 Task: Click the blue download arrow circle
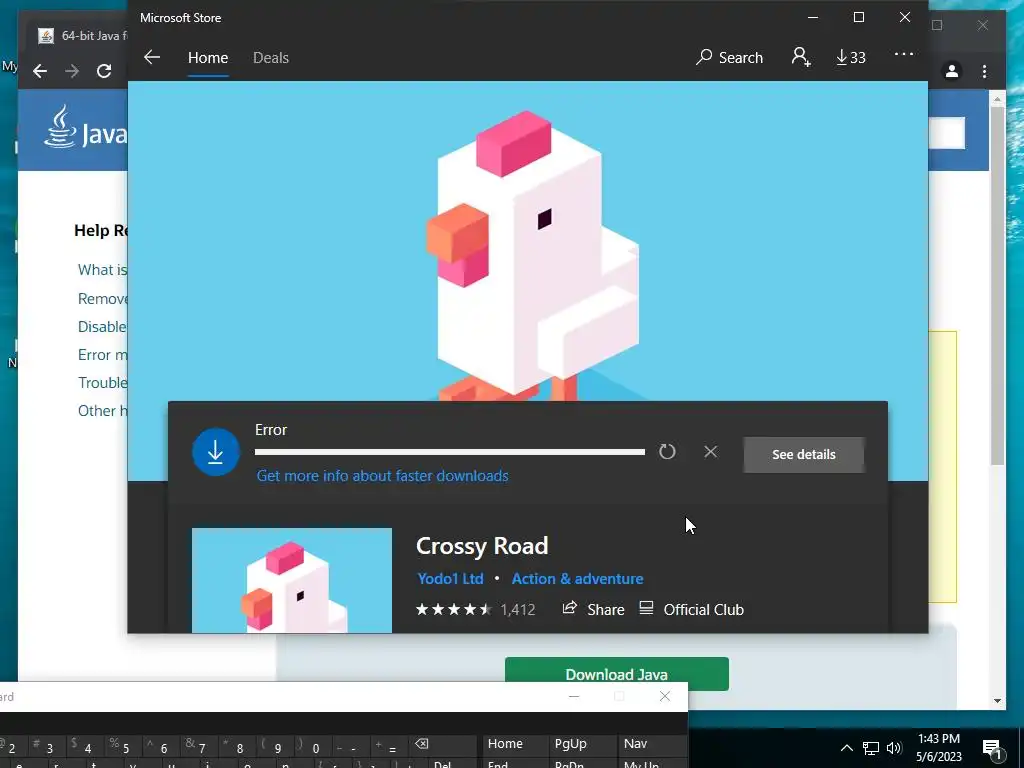coord(216,452)
